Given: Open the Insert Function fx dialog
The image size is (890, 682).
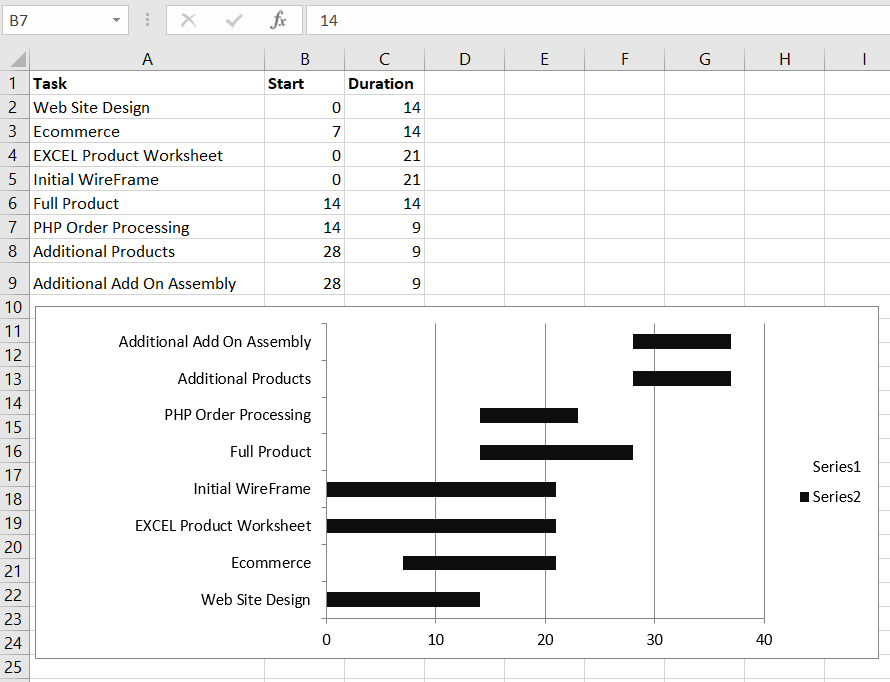Looking at the screenshot, I should point(279,20).
